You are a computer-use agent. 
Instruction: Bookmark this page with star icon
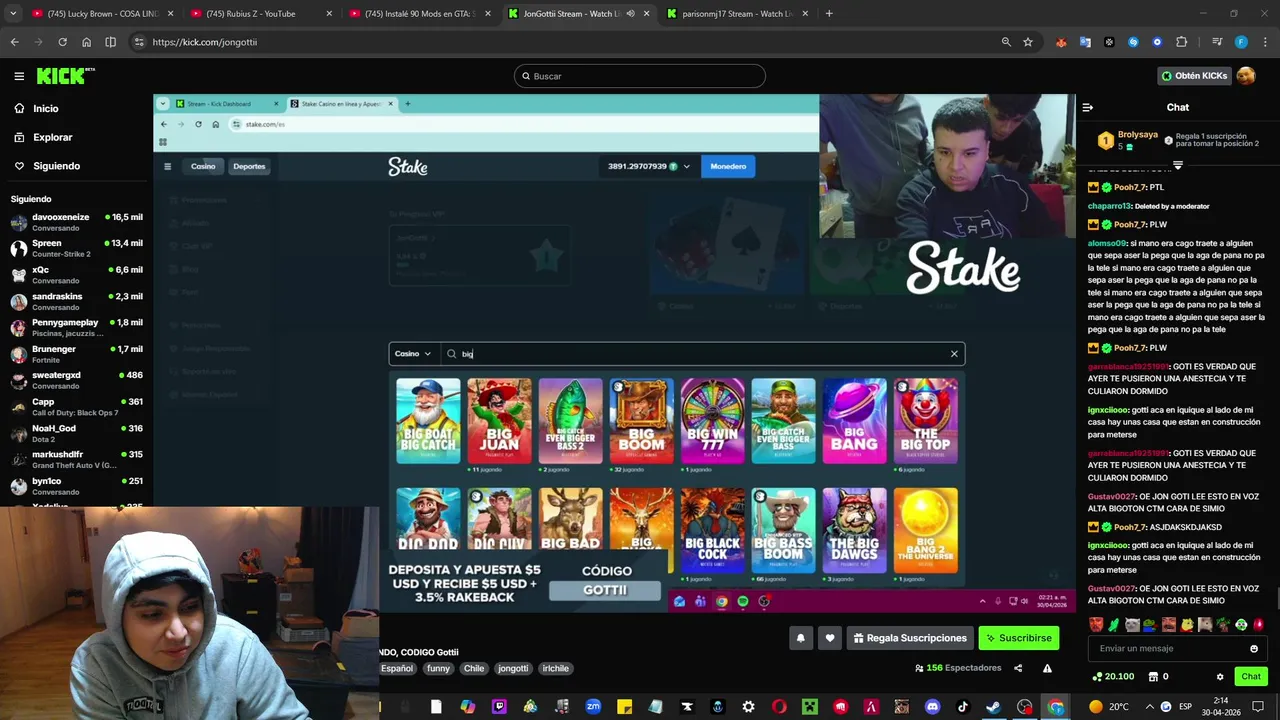pyautogui.click(x=1028, y=42)
